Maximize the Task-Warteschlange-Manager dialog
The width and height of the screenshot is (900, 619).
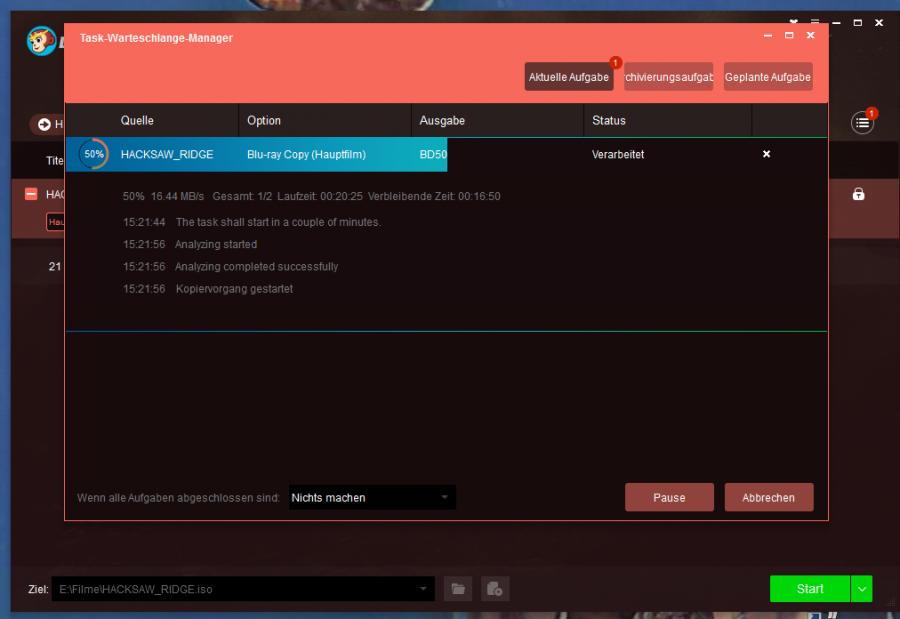(789, 36)
